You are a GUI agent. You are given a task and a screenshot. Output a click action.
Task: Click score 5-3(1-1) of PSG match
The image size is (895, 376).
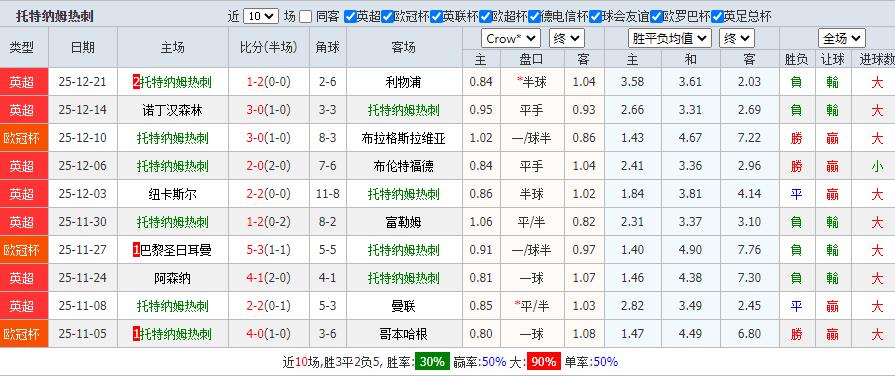tap(268, 250)
